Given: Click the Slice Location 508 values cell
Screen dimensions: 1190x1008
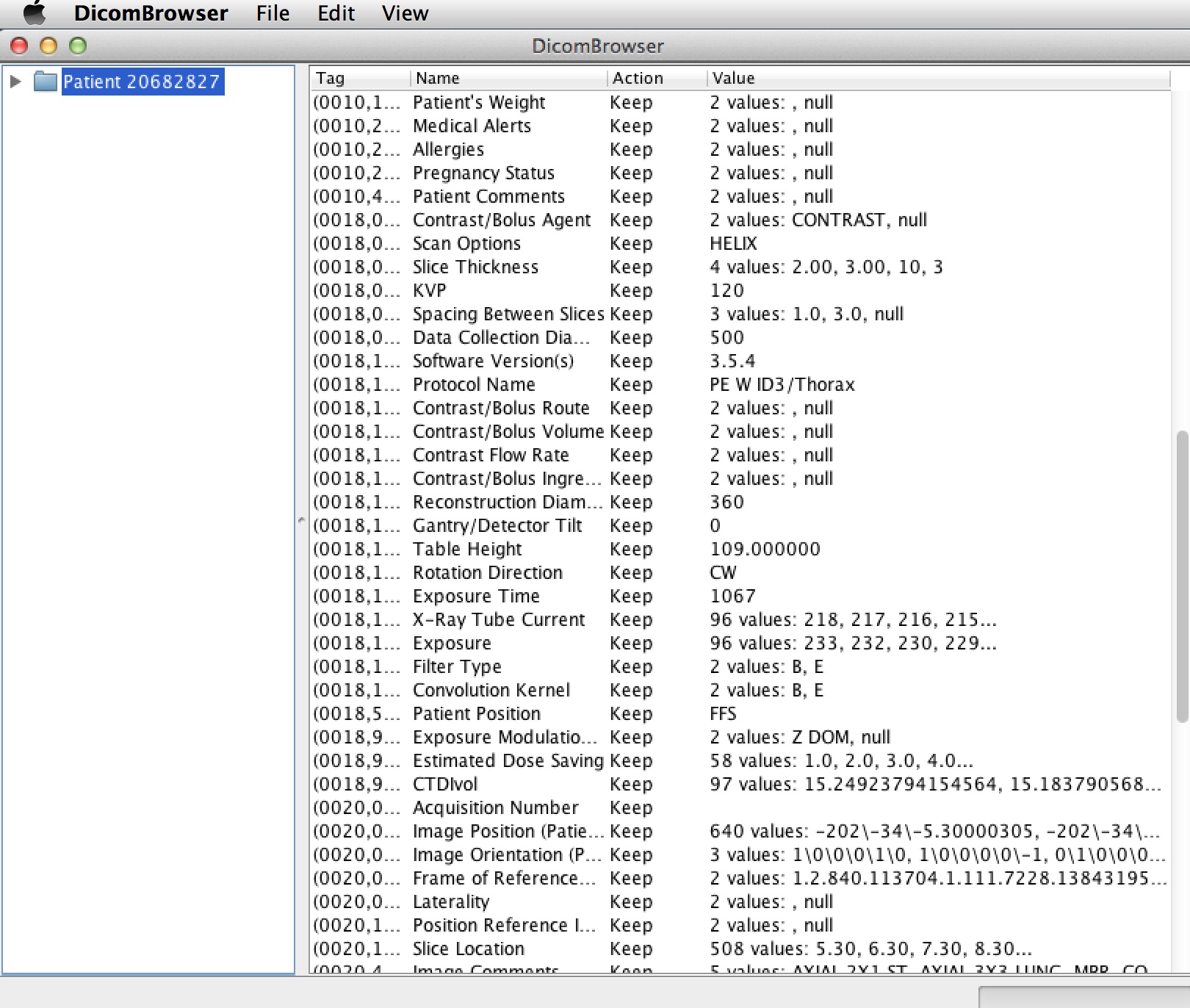Looking at the screenshot, I should click(870, 948).
